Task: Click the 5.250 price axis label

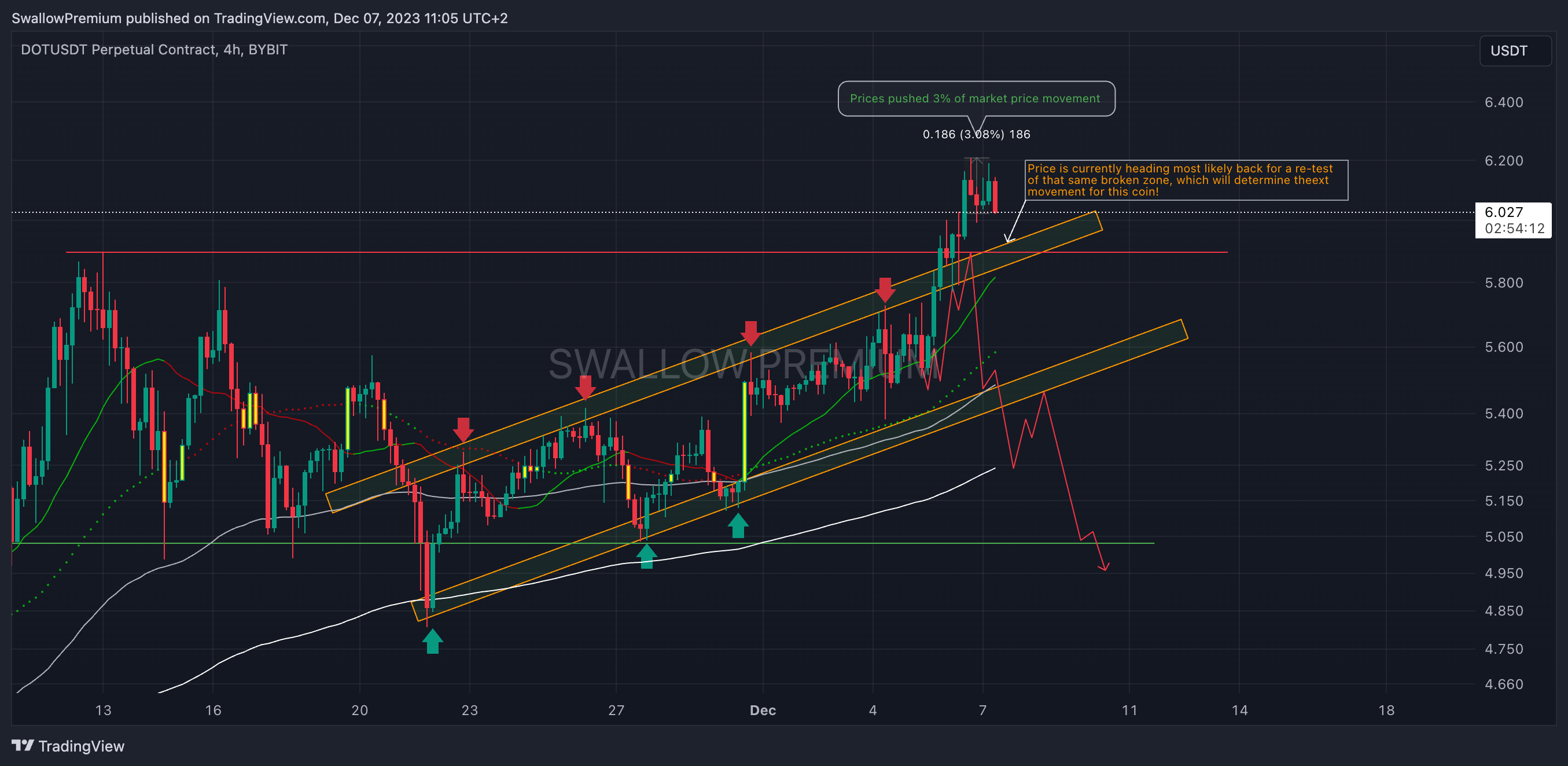Action: (x=1503, y=465)
